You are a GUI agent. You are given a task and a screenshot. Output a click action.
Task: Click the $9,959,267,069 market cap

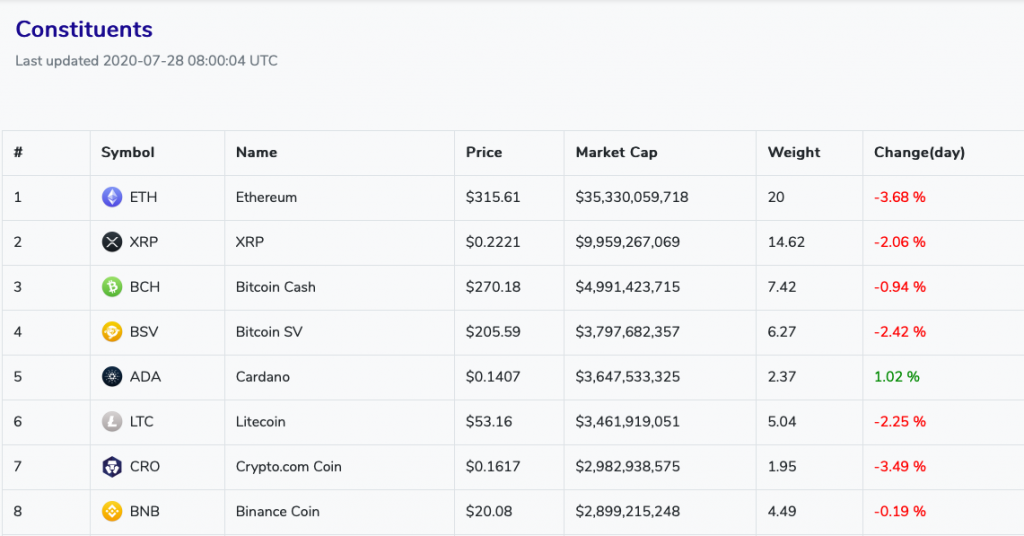tap(628, 242)
